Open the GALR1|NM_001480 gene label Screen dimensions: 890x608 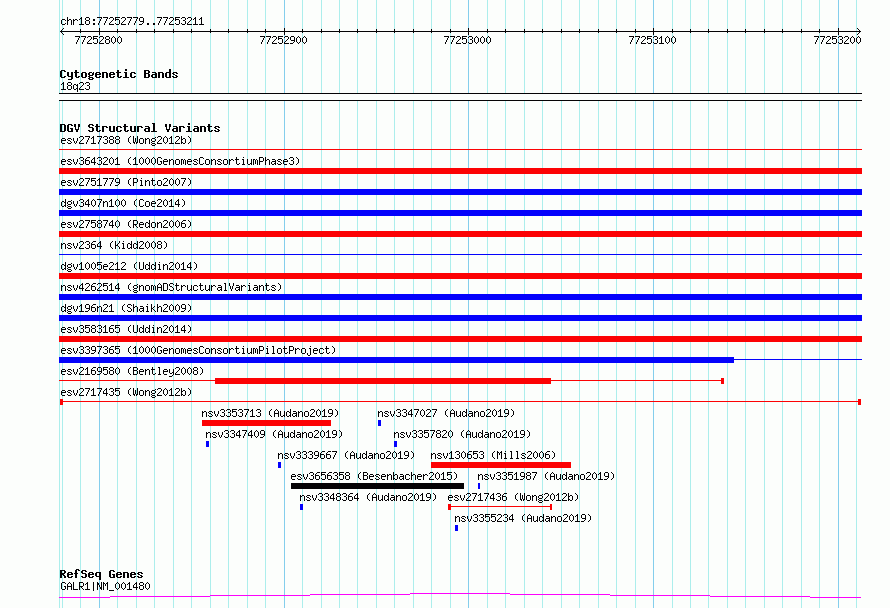[x=106, y=586]
